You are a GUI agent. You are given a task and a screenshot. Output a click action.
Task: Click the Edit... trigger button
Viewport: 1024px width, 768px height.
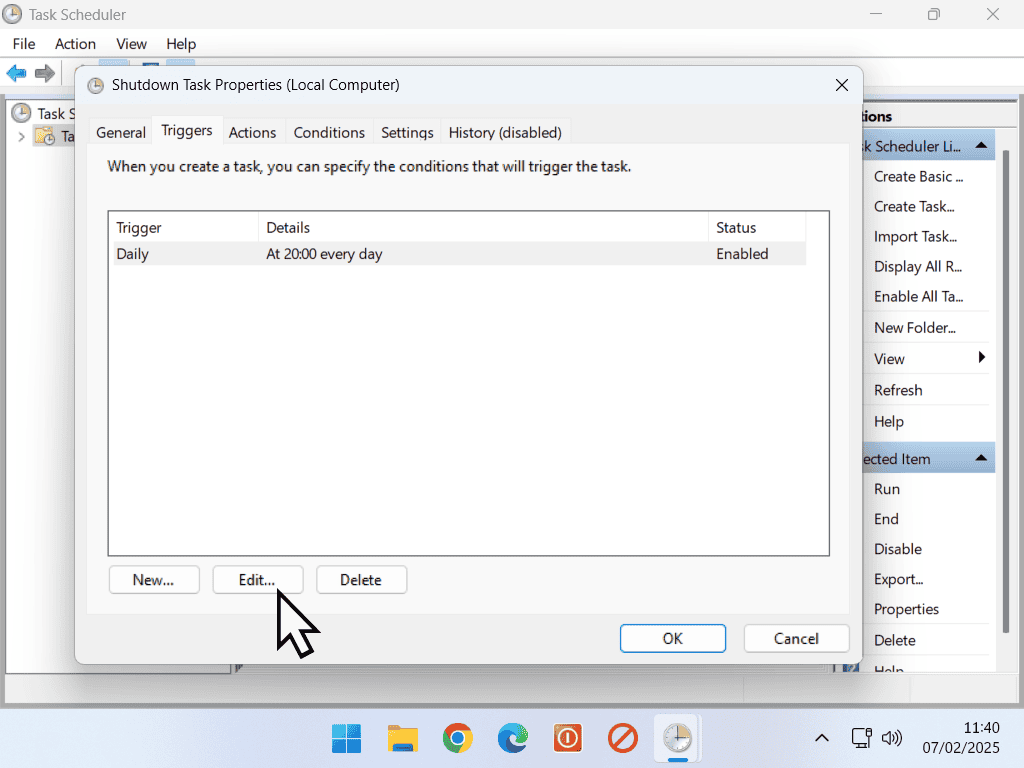(257, 580)
